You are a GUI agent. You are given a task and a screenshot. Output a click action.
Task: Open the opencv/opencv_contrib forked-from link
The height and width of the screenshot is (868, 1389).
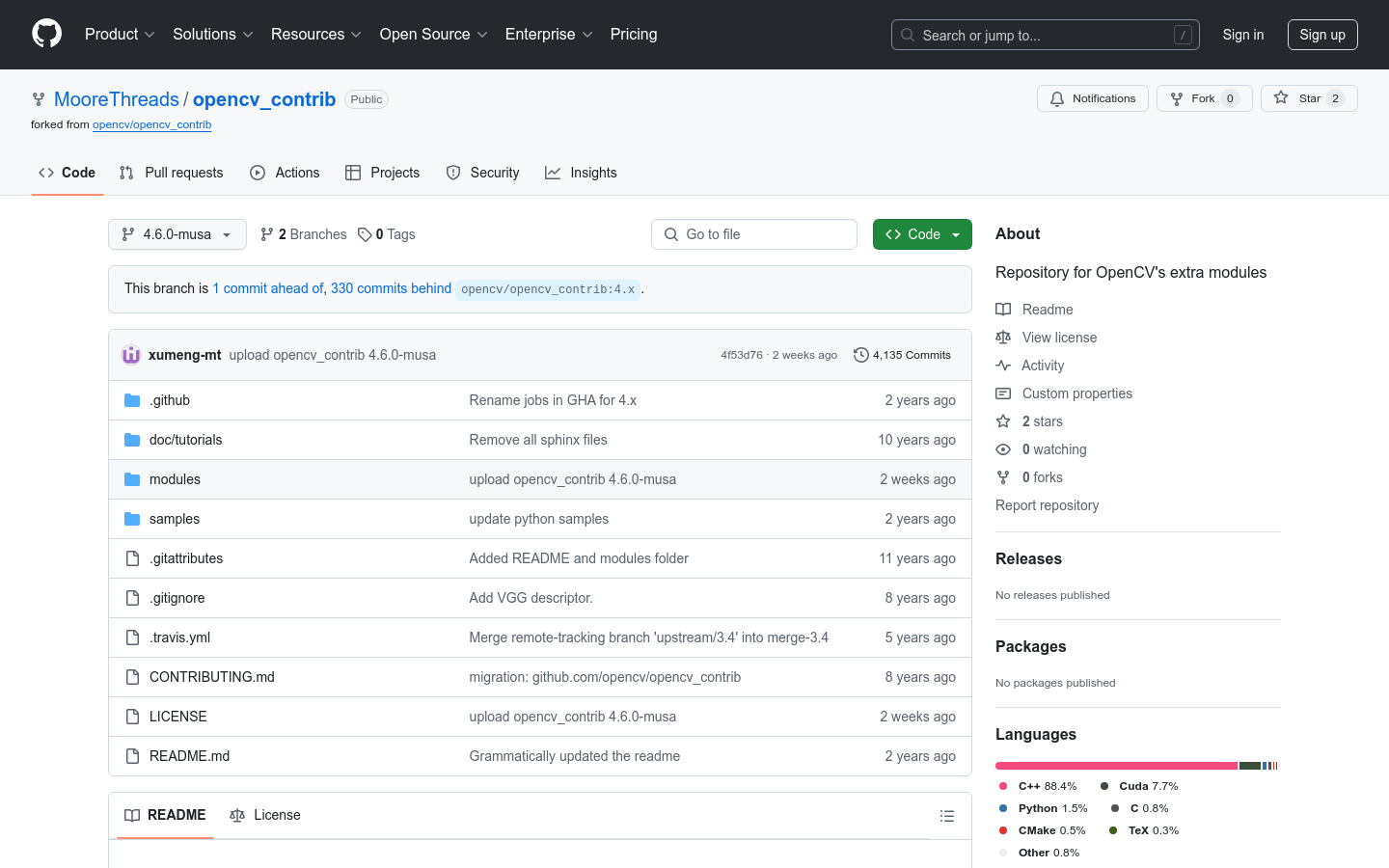[151, 124]
